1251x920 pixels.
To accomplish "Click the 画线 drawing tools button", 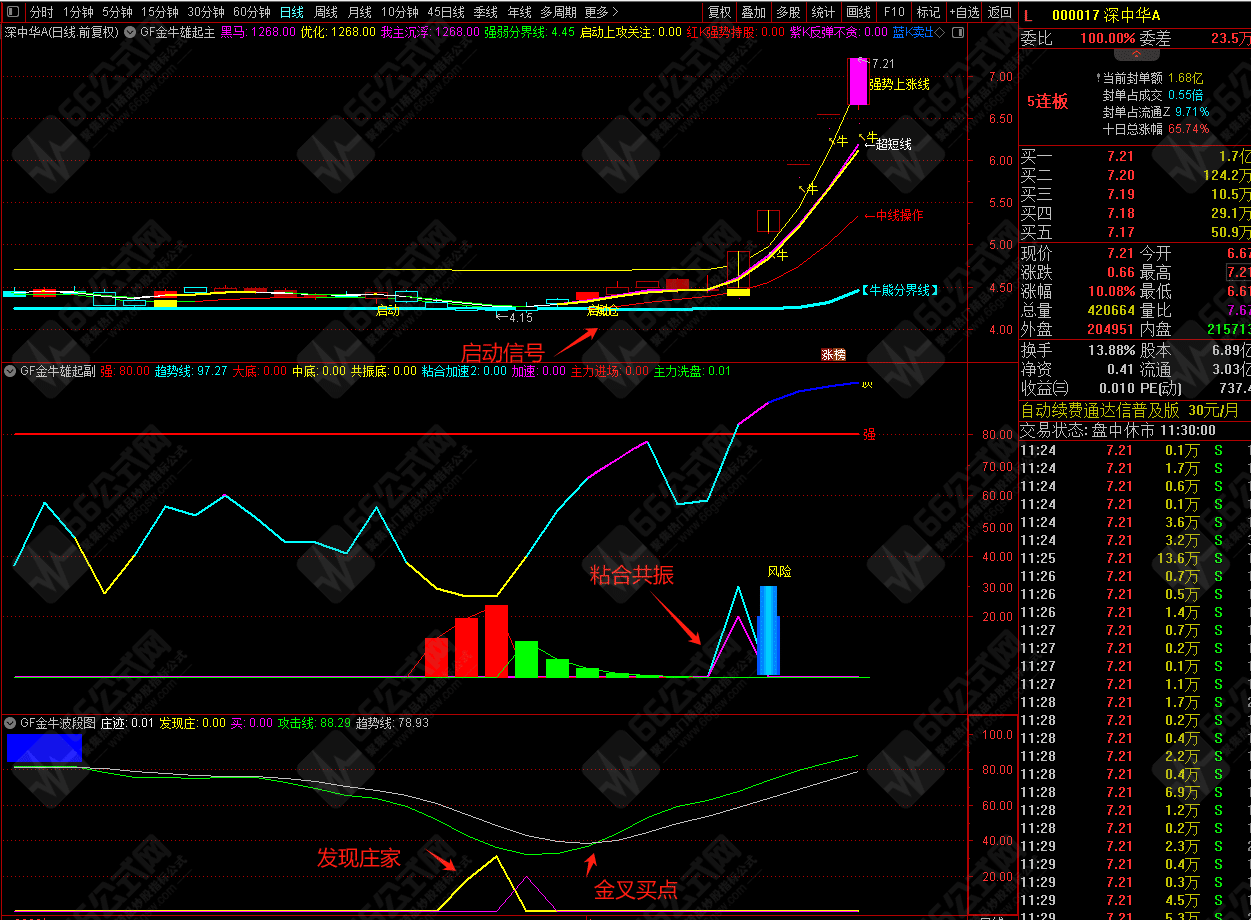I will (858, 12).
